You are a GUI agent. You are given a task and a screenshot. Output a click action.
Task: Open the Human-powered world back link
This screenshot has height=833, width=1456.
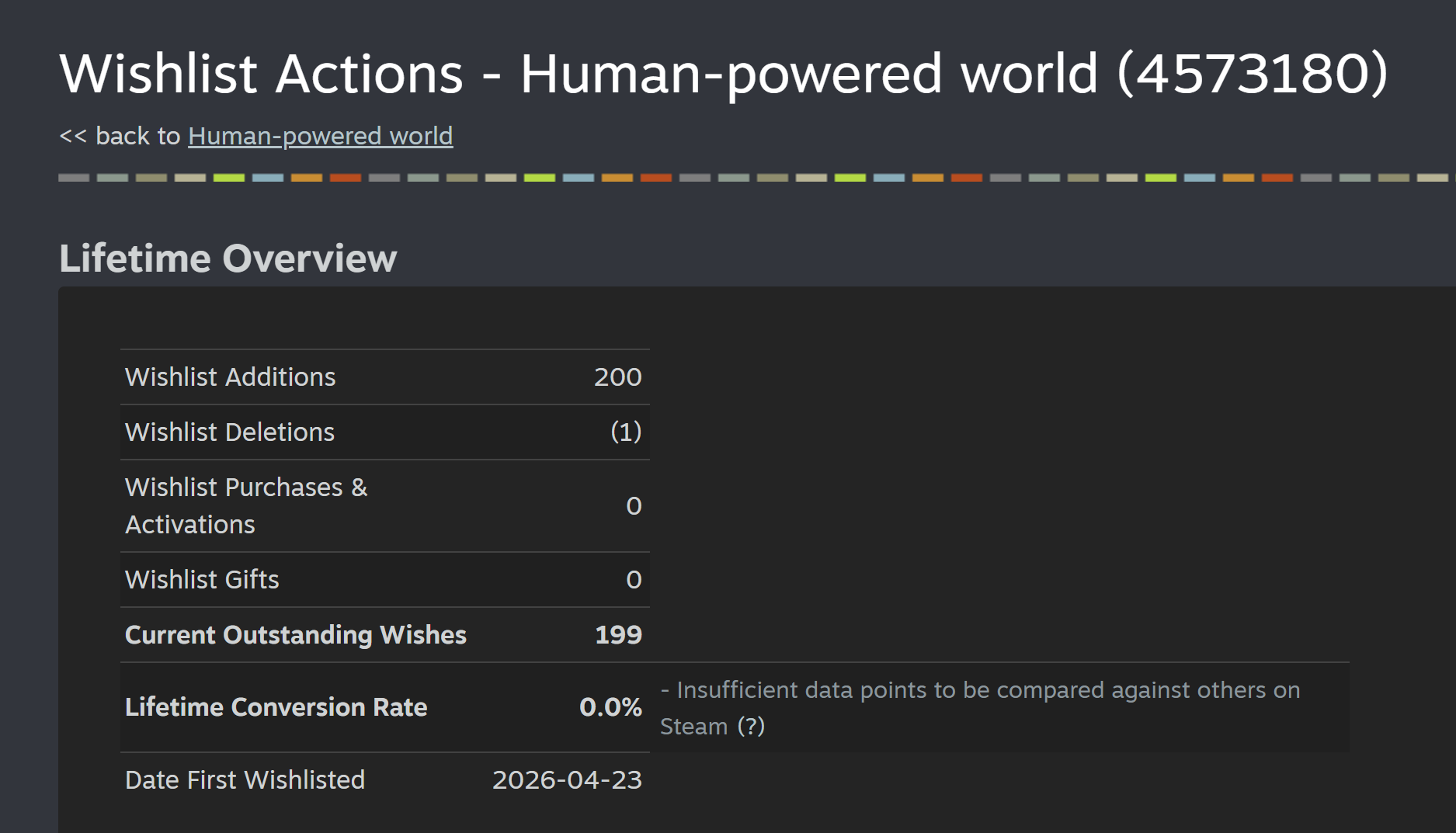pos(320,136)
